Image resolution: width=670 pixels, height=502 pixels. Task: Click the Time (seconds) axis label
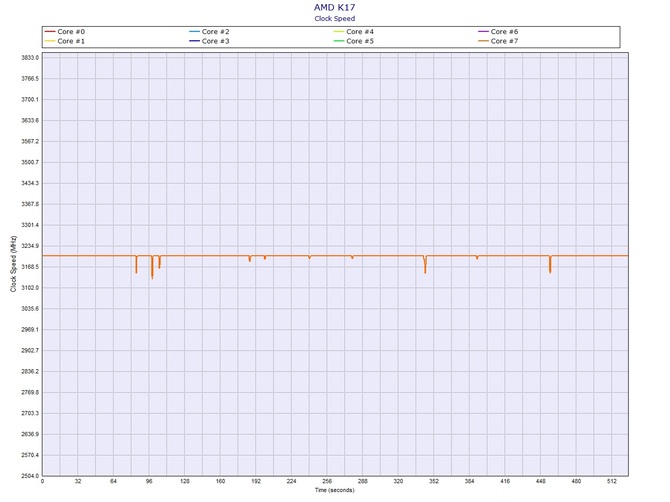[335, 490]
